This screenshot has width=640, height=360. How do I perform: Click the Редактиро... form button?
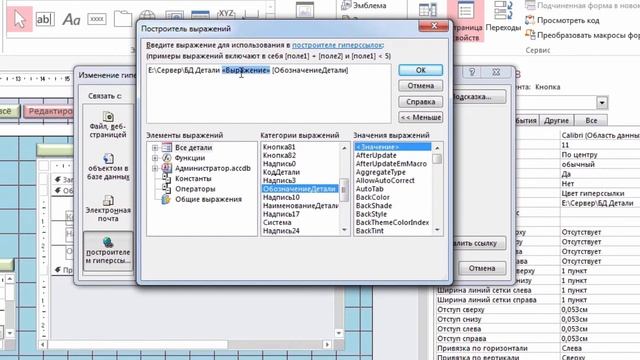tap(48, 111)
